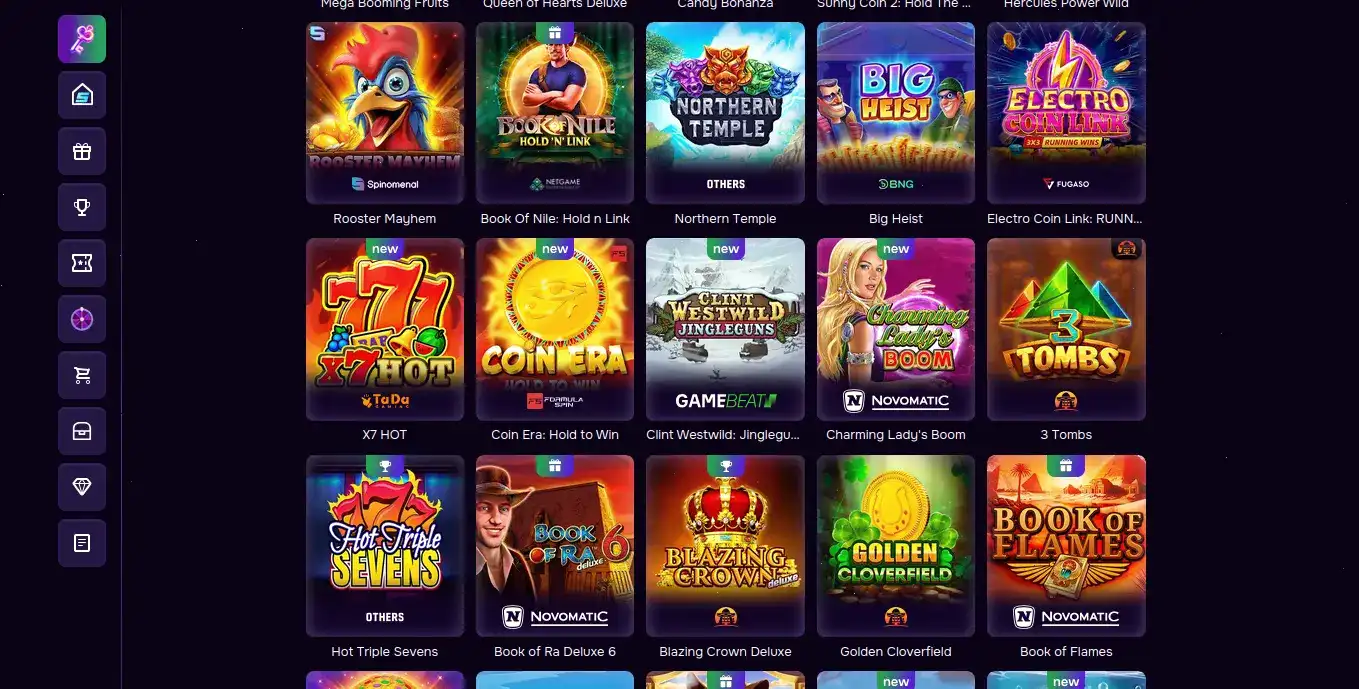Open the wheel of fortune icon
The image size is (1359, 689).
82,319
